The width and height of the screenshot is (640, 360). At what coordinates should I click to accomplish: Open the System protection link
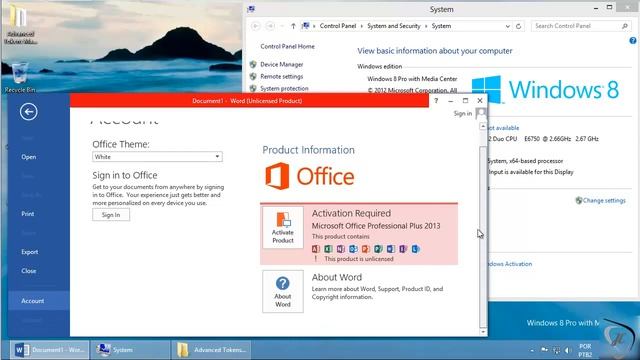pyautogui.click(x=284, y=88)
